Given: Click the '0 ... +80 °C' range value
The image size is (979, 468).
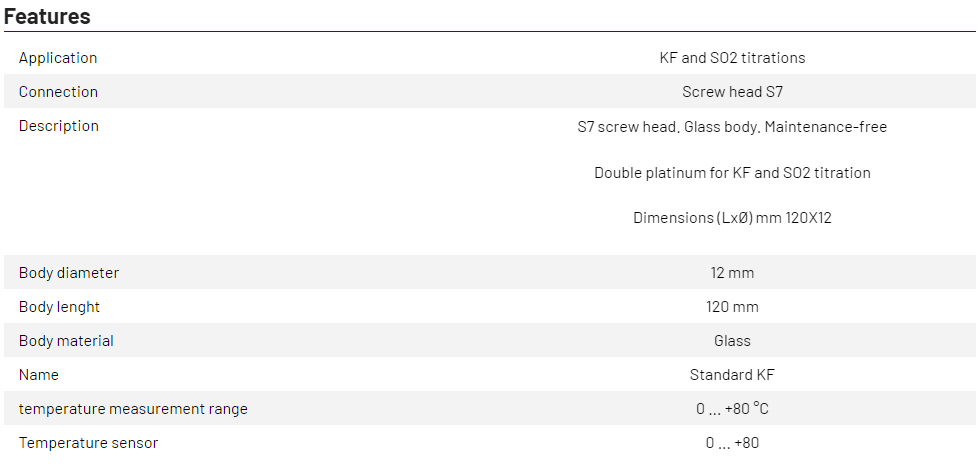Looking at the screenshot, I should click(732, 409).
